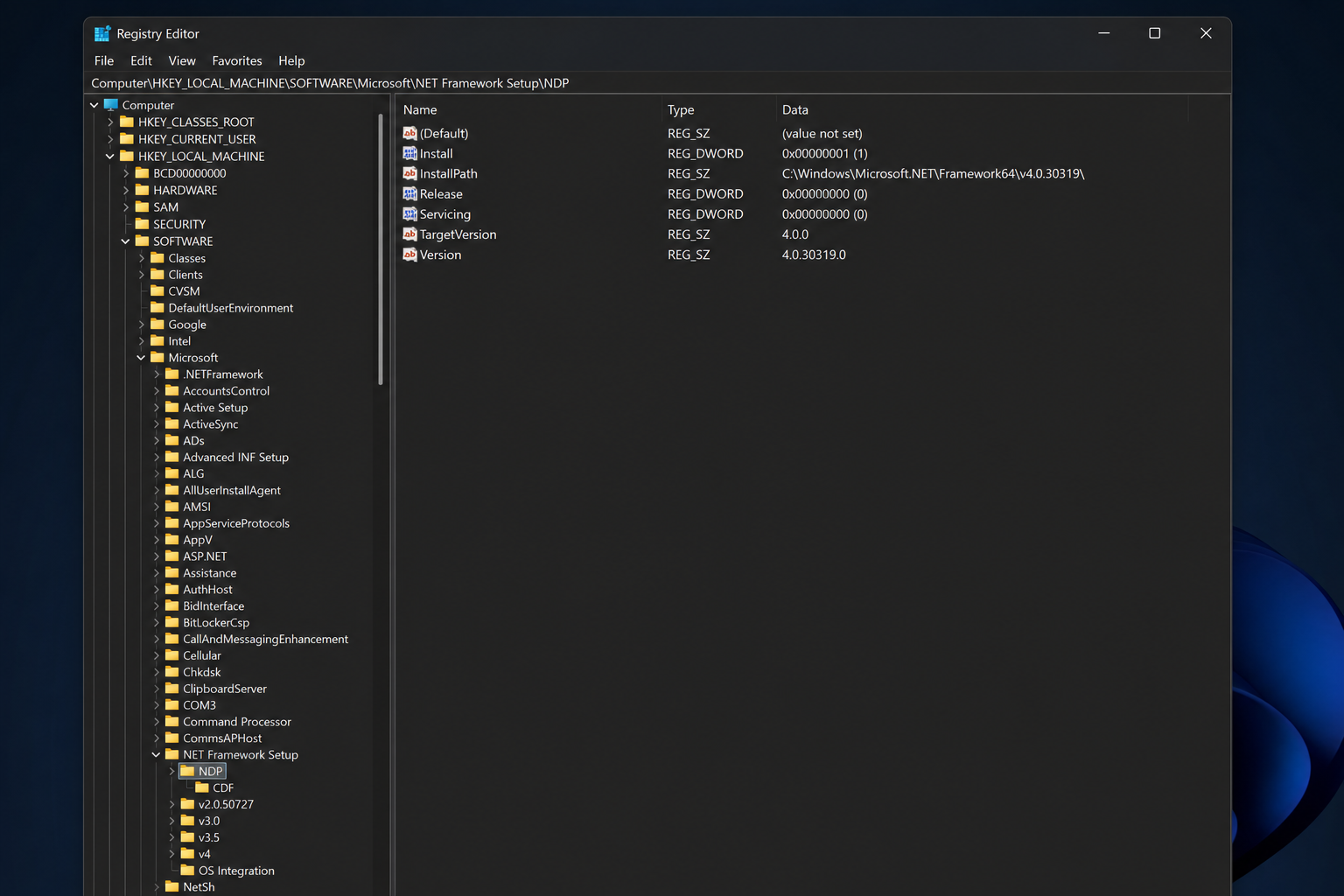Viewport: 1344px width, 896px height.
Task: Click the CDF key folder icon
Action: tap(202, 787)
